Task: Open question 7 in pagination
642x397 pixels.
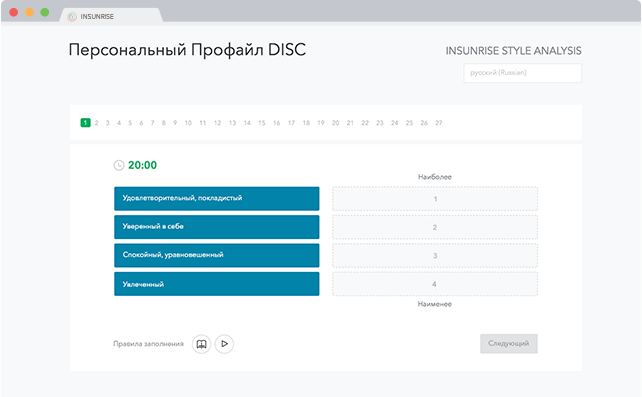Action: click(152, 123)
